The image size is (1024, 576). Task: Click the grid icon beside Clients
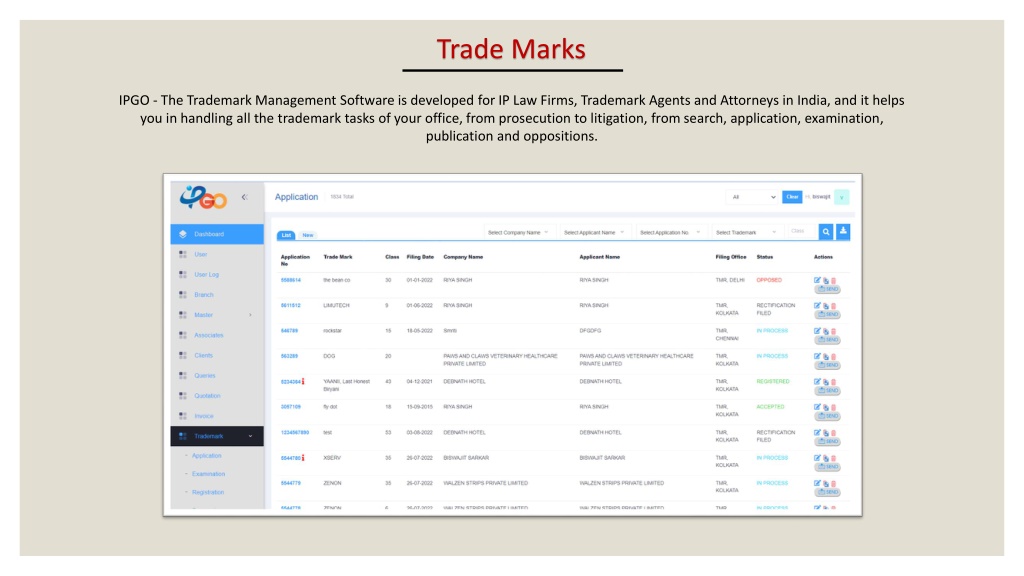pos(183,355)
